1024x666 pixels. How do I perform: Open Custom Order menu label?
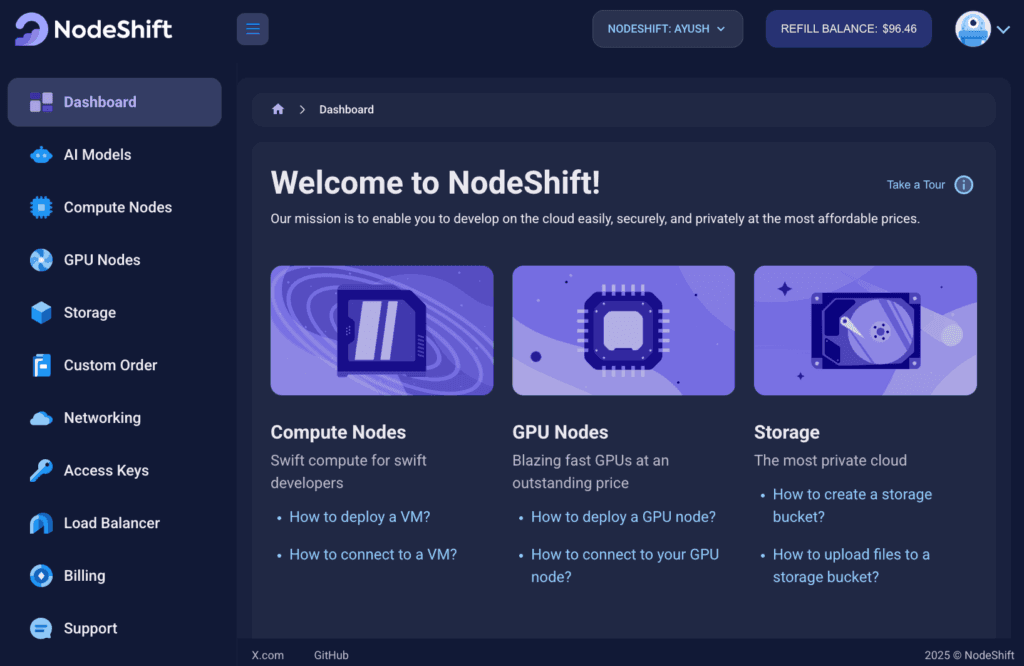tap(110, 365)
